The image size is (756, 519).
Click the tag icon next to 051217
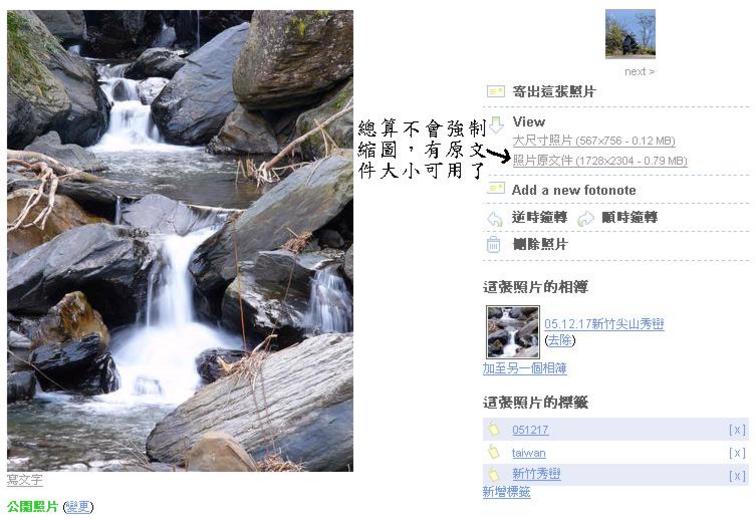pyautogui.click(x=493, y=428)
